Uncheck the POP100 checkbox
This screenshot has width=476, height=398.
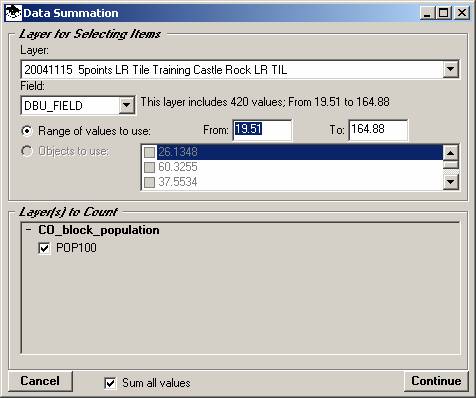click(44, 248)
